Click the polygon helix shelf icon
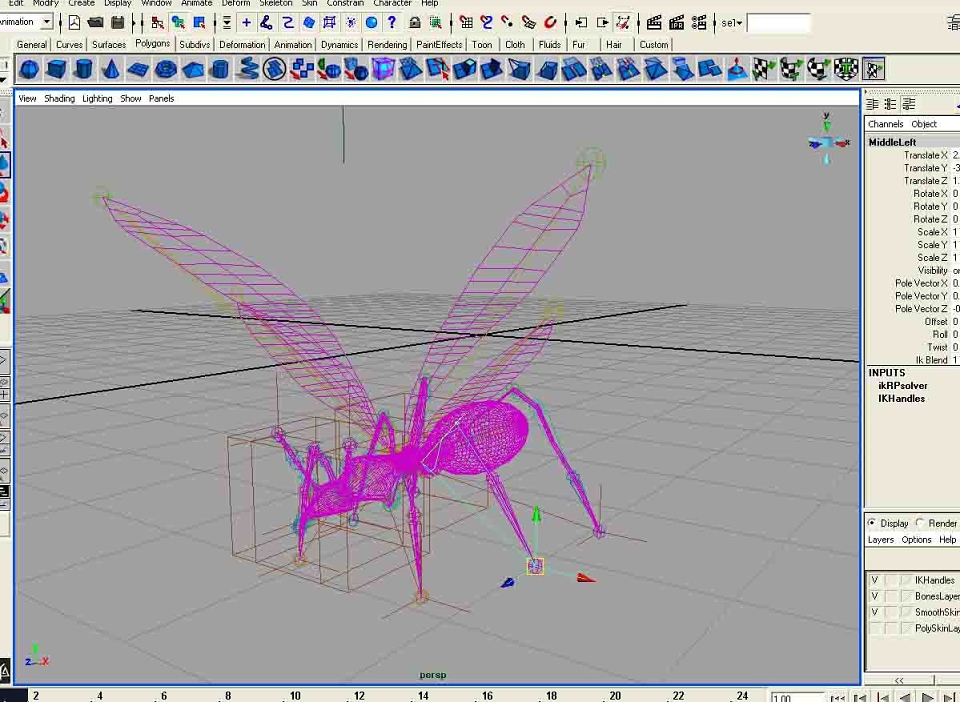The width and height of the screenshot is (960, 702). (x=247, y=69)
